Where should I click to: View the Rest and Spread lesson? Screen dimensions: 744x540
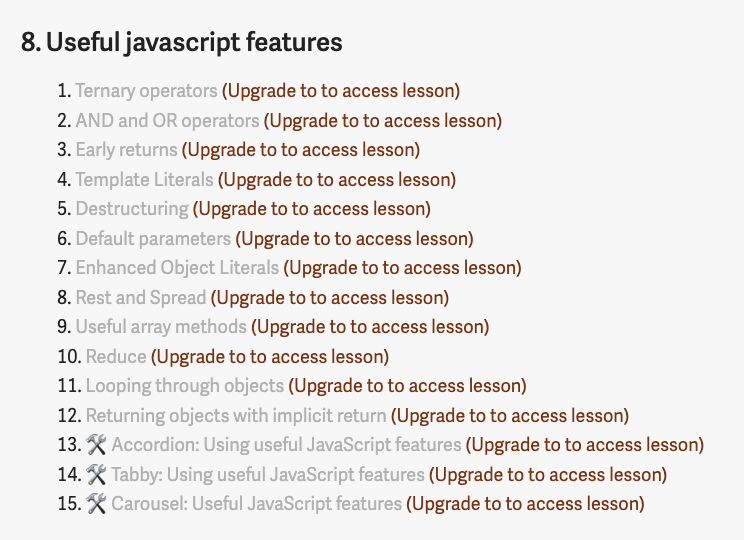pyautogui.click(x=141, y=298)
